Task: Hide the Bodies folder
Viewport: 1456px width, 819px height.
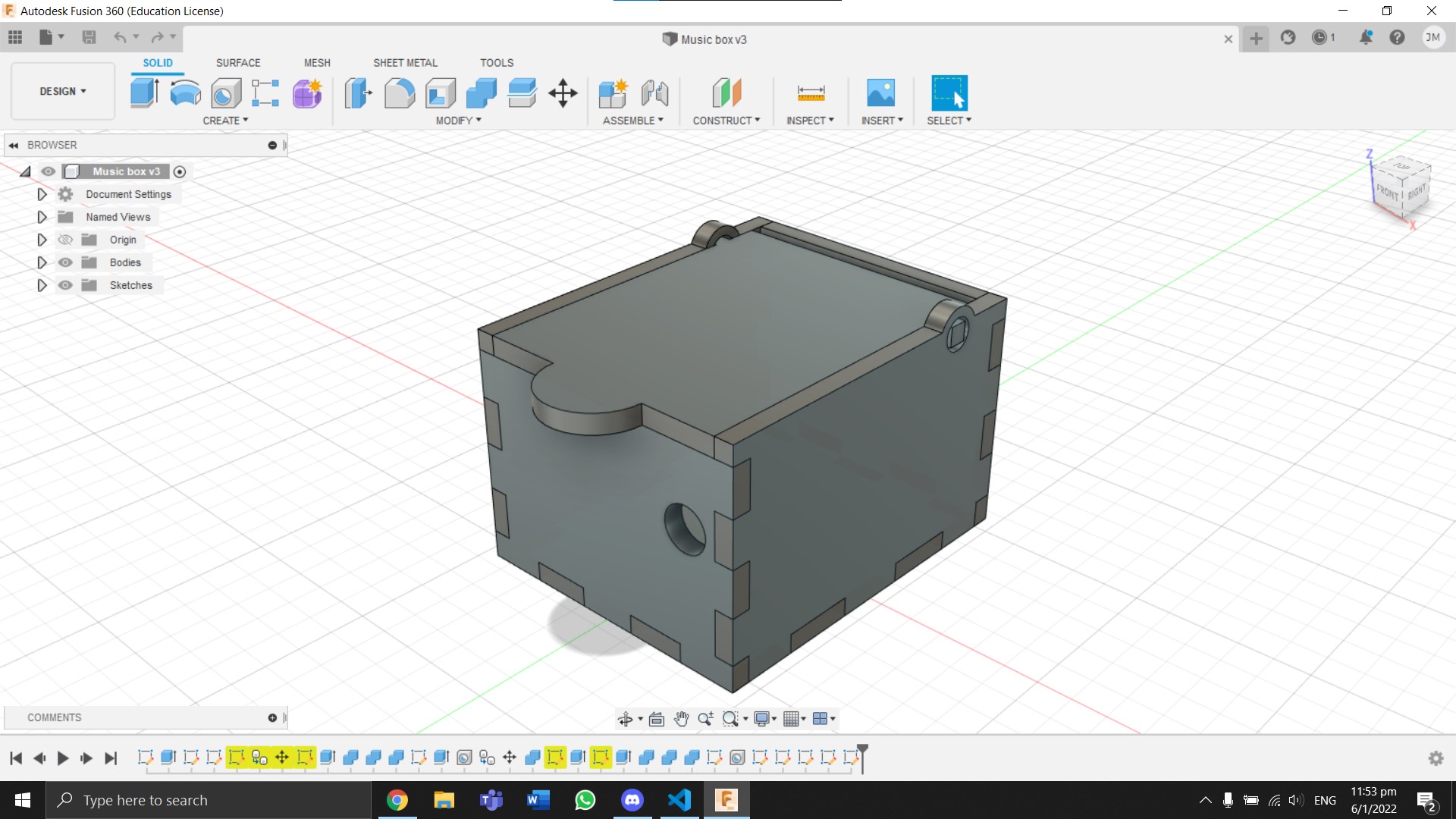Action: click(x=65, y=262)
